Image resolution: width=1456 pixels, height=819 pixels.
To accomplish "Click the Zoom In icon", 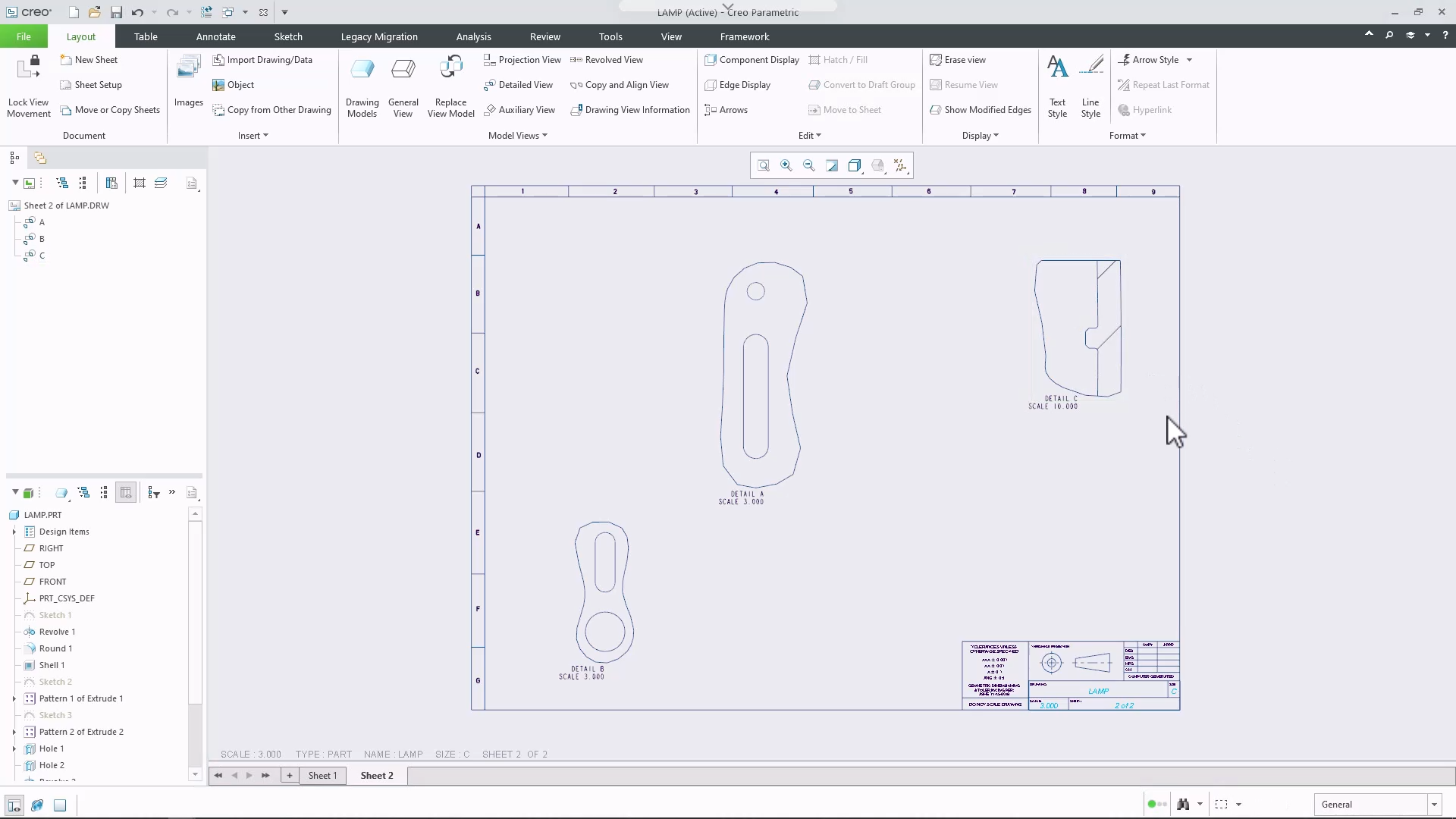I will point(786,165).
